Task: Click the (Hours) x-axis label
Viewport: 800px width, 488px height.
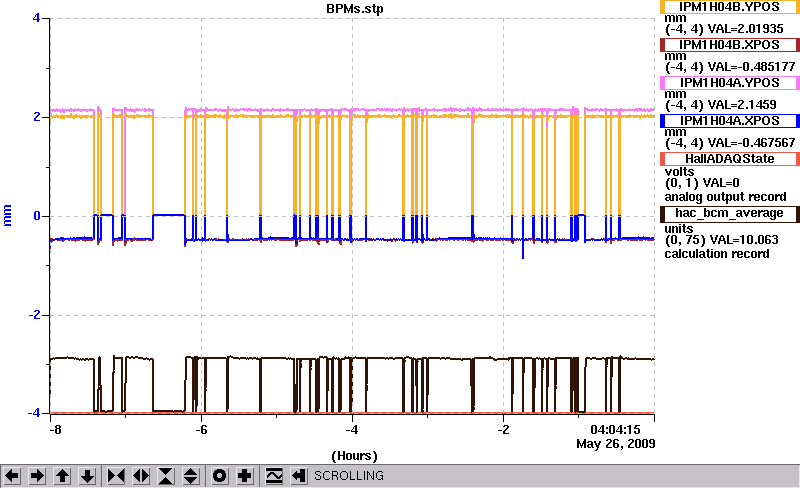Action: [x=354, y=456]
